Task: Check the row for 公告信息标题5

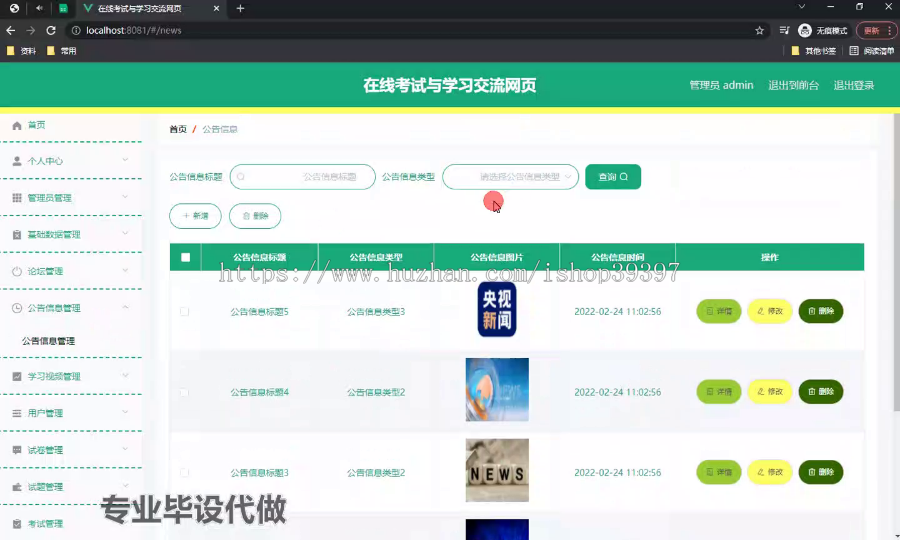Action: [x=184, y=312]
